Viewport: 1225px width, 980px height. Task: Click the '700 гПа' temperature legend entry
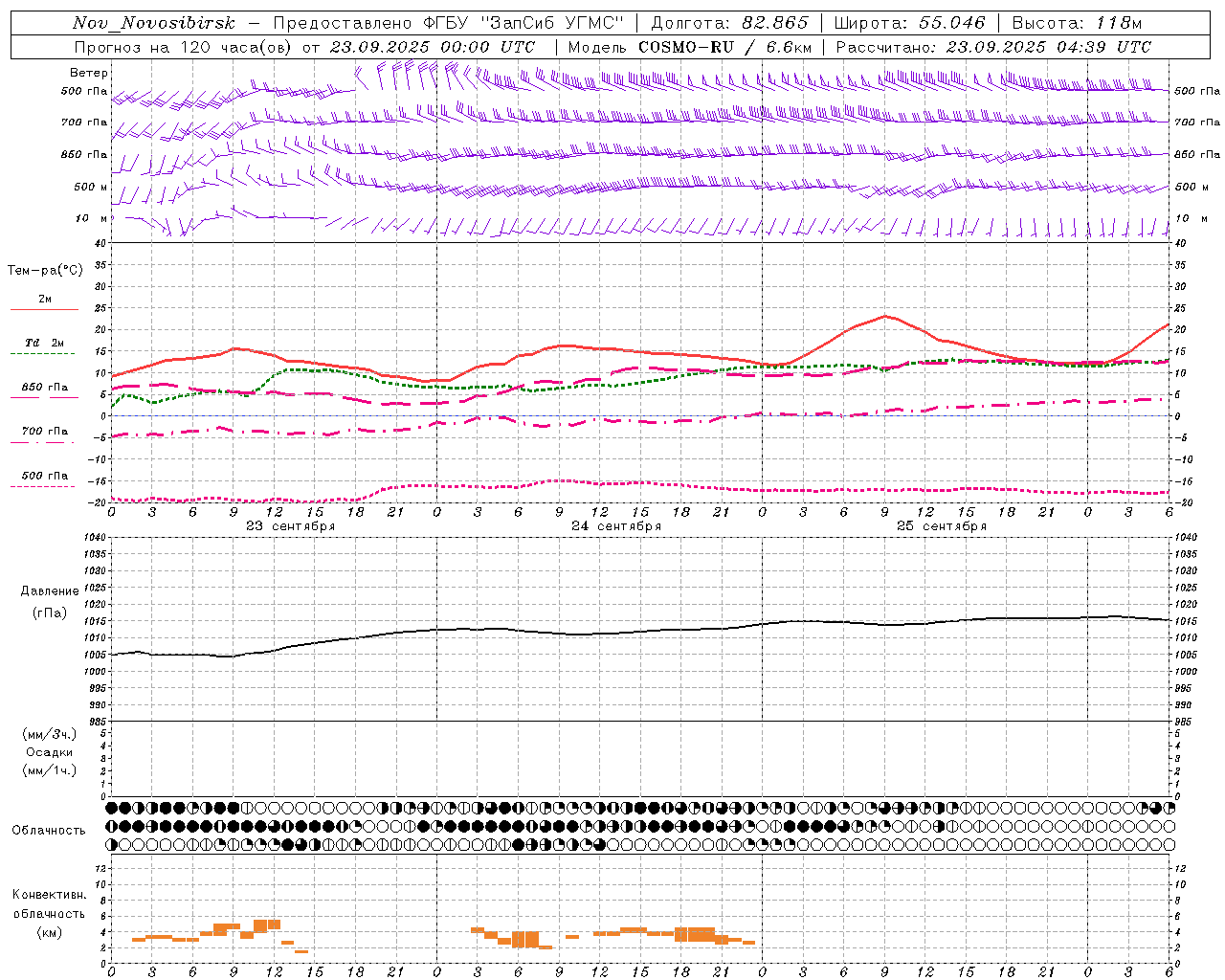(45, 432)
